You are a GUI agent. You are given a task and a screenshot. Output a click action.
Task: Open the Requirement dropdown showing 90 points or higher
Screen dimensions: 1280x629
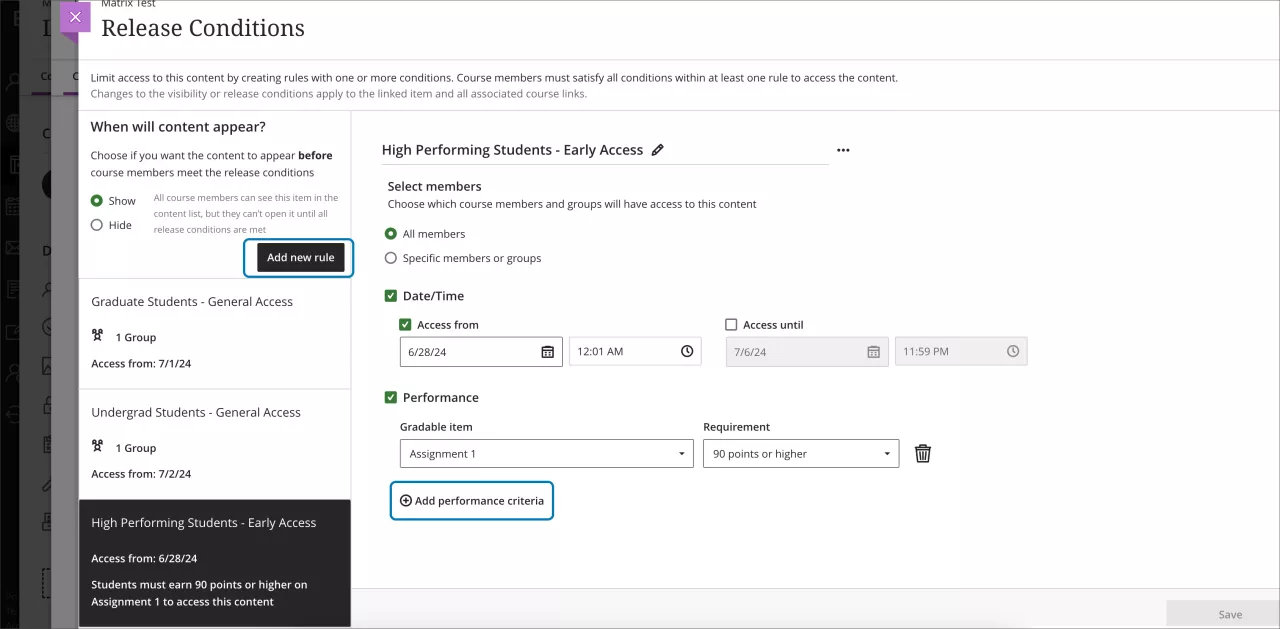(800, 453)
